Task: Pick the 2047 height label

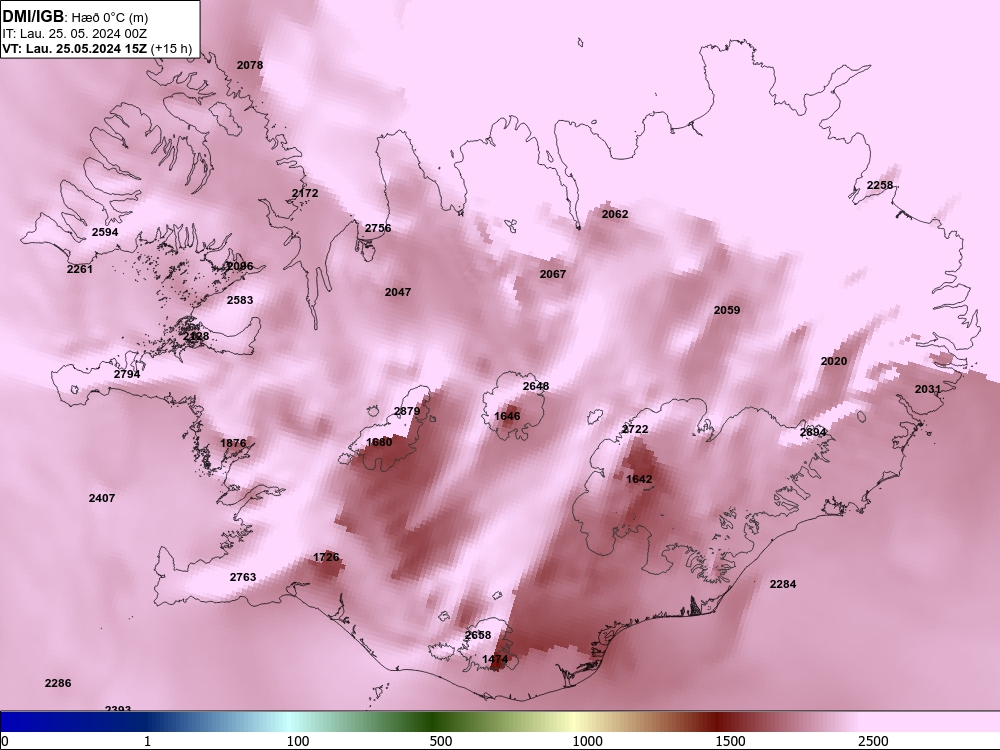Action: point(398,292)
